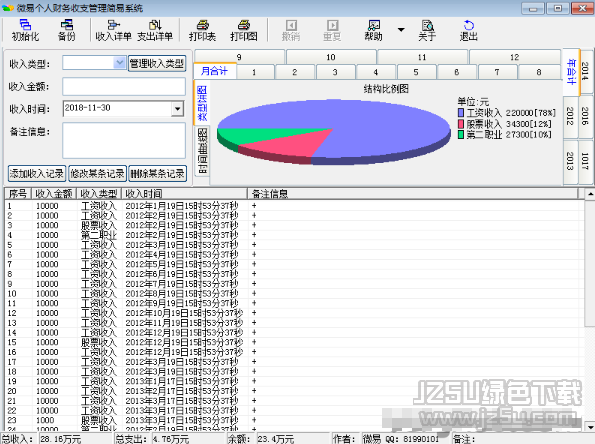The width and height of the screenshot is (595, 444).
Task: Select row 1 time 2012年1月19日
Action: point(182,206)
